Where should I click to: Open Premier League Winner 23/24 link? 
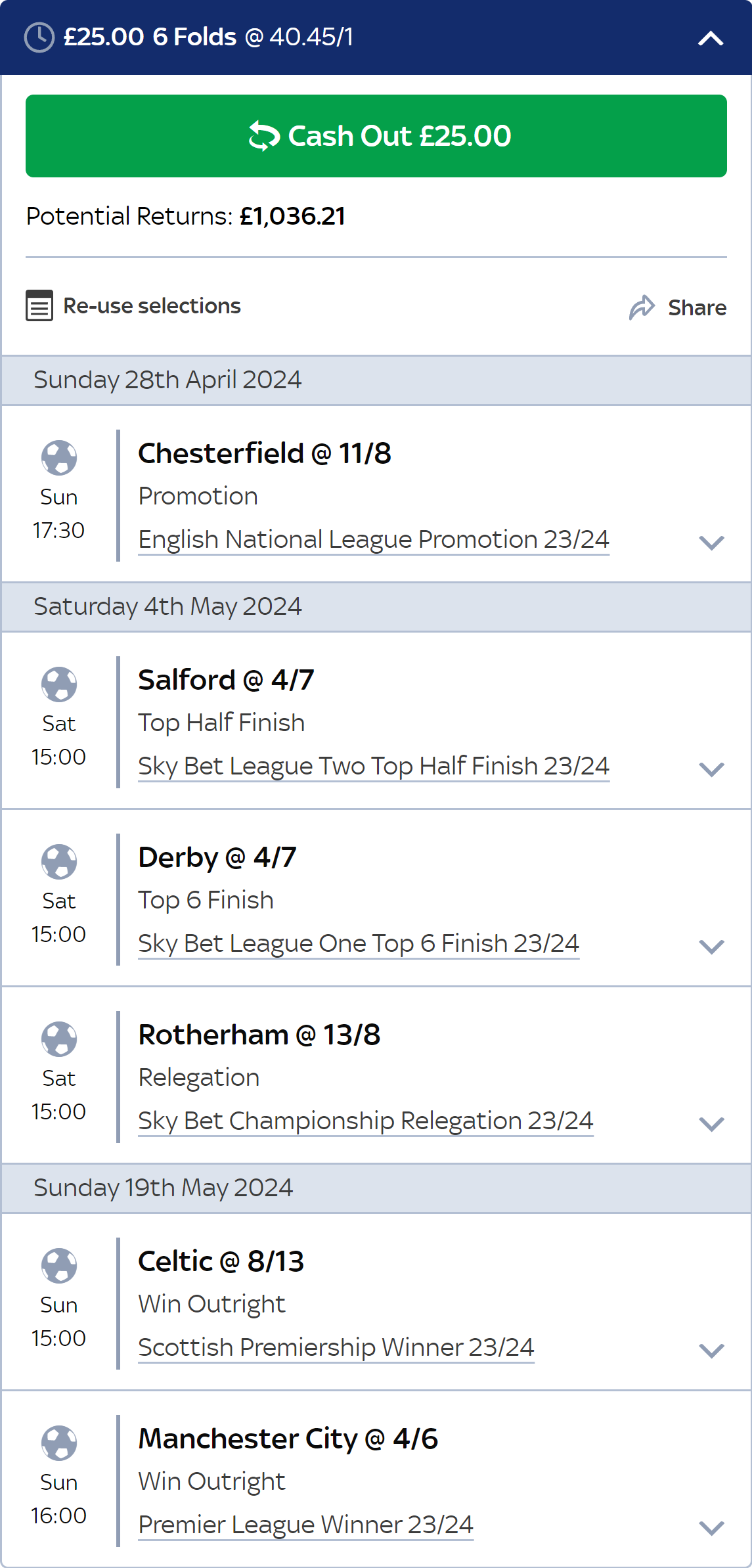[305, 1525]
